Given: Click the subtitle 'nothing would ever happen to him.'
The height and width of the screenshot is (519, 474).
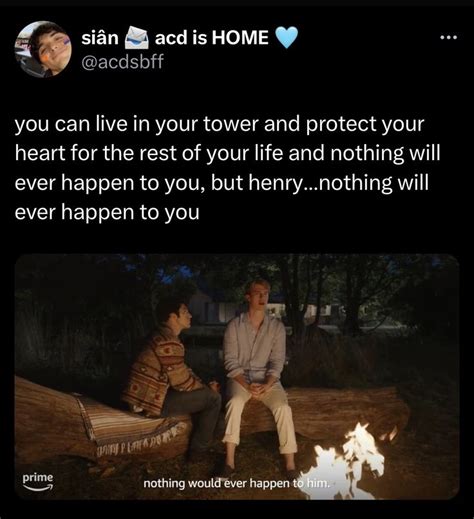Looking at the screenshot, I should (236, 483).
